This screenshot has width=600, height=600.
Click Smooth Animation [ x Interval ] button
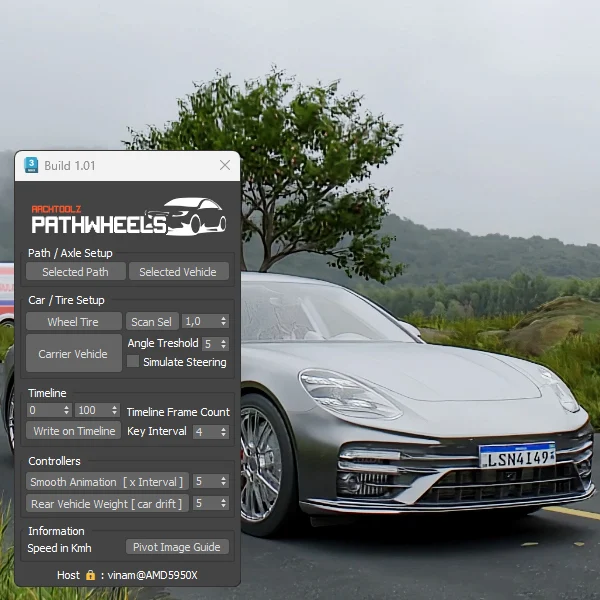(x=107, y=482)
